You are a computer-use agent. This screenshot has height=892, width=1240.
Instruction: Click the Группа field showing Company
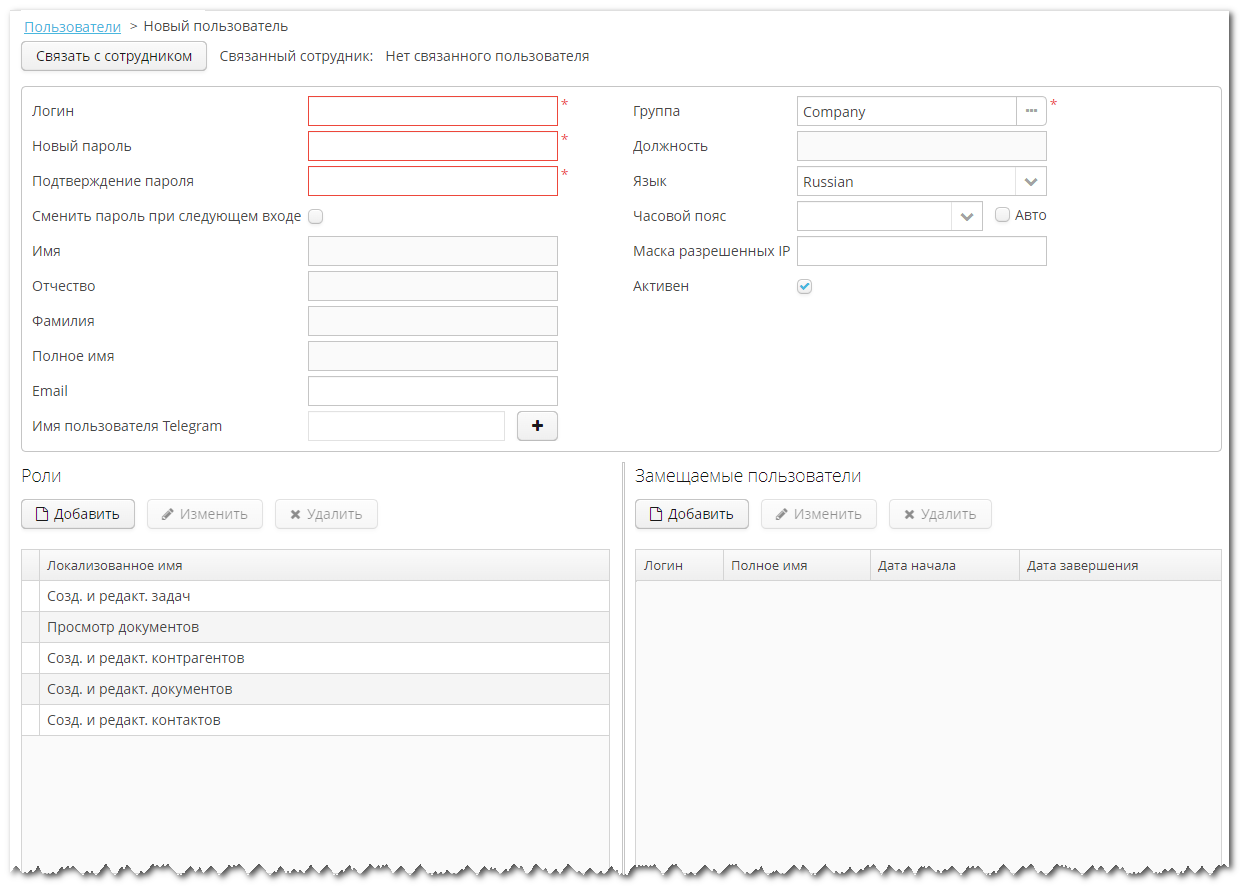906,111
